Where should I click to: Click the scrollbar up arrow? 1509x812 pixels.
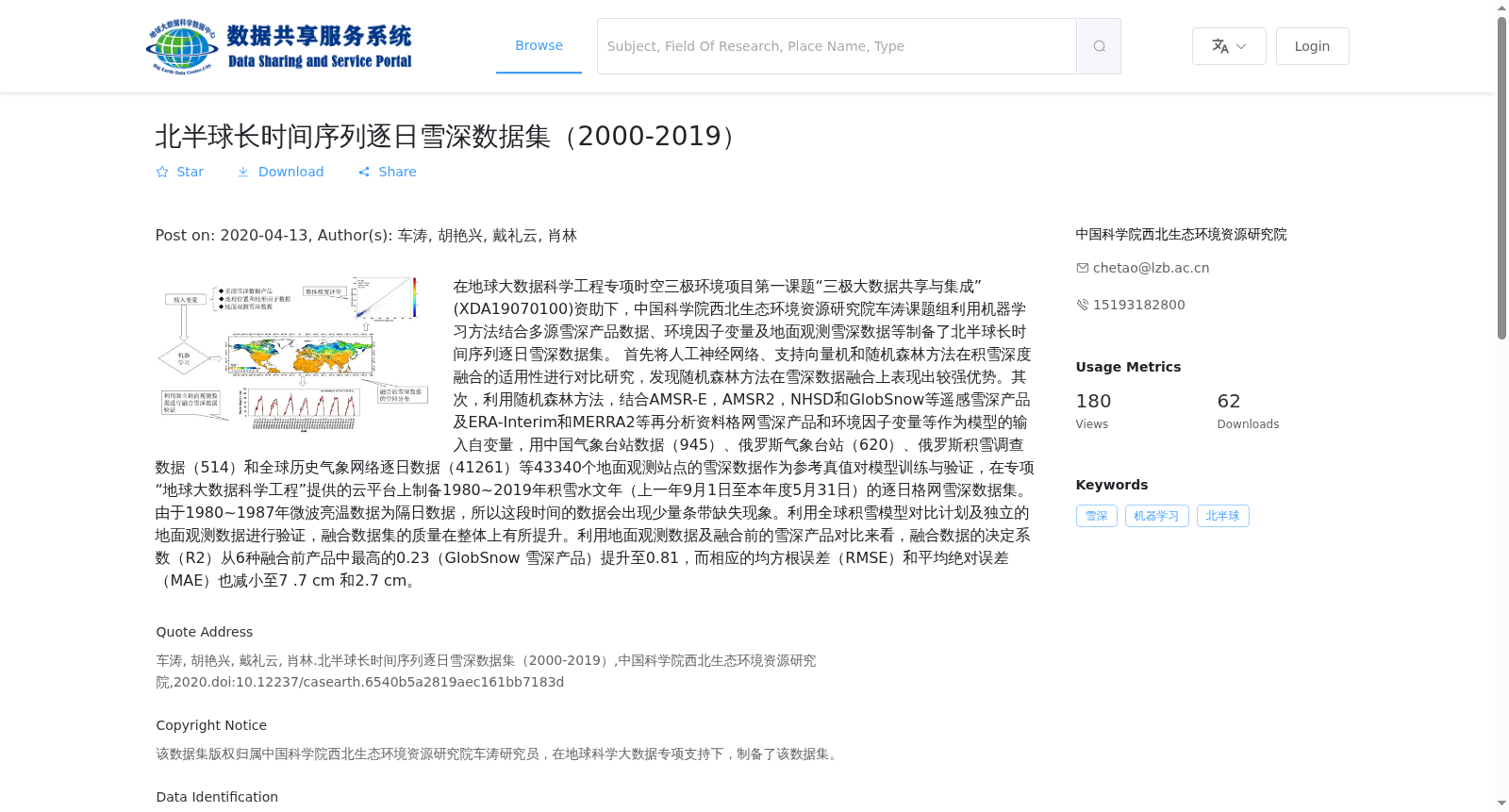tap(1501, 8)
